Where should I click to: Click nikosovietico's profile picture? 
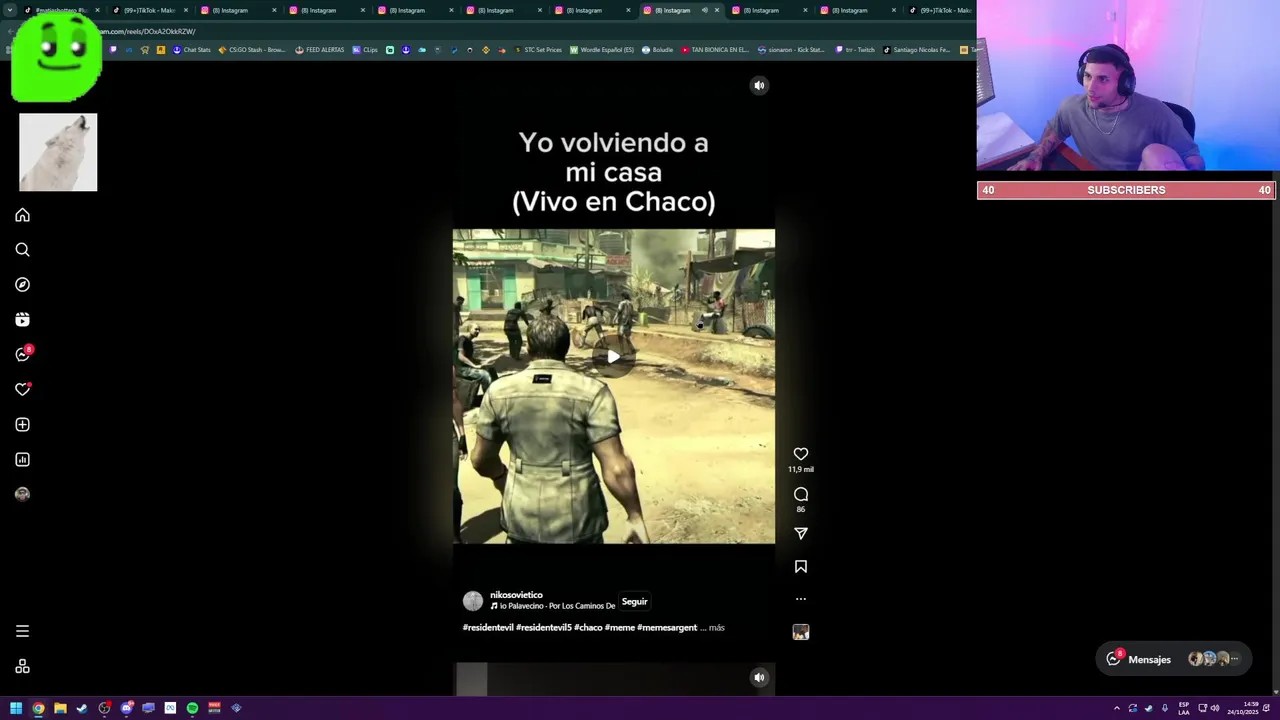(x=473, y=601)
